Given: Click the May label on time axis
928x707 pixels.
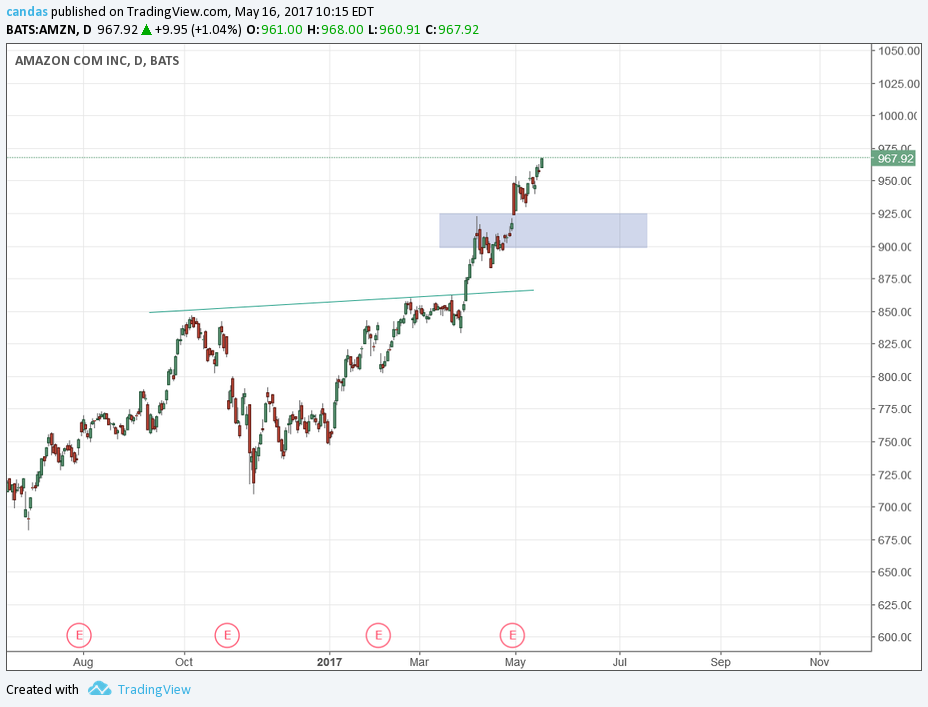Looking at the screenshot, I should point(515,662).
